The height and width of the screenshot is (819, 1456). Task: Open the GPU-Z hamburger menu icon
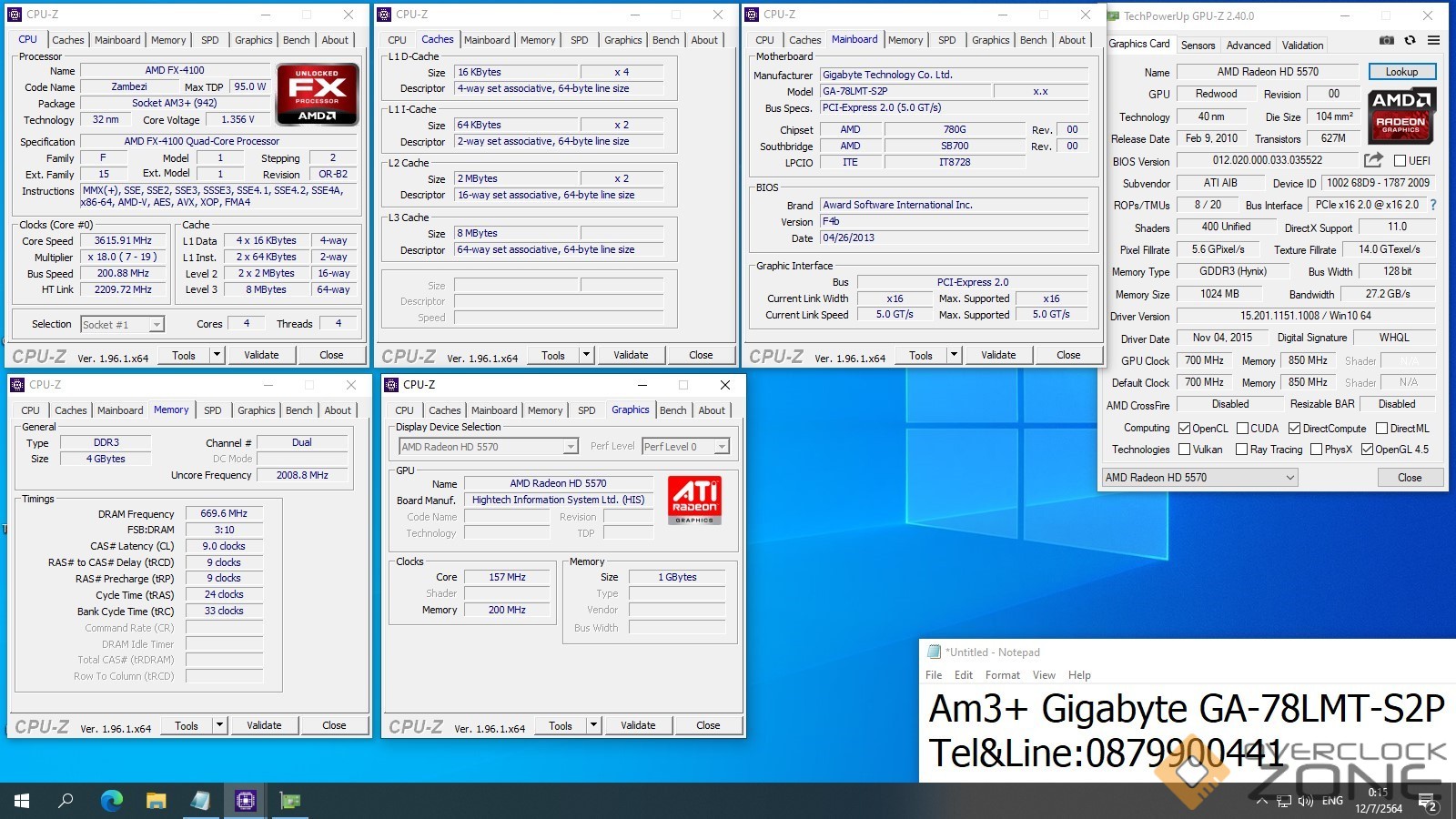point(1433,40)
